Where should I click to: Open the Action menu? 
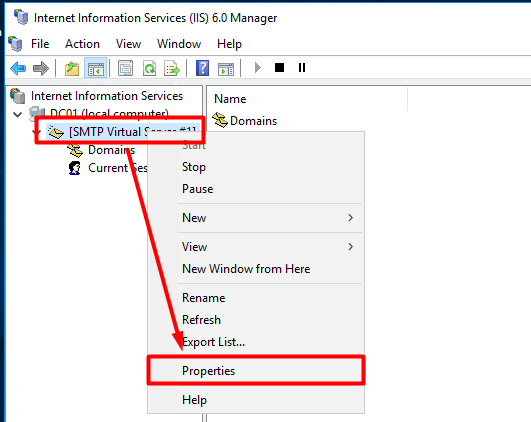coord(82,44)
